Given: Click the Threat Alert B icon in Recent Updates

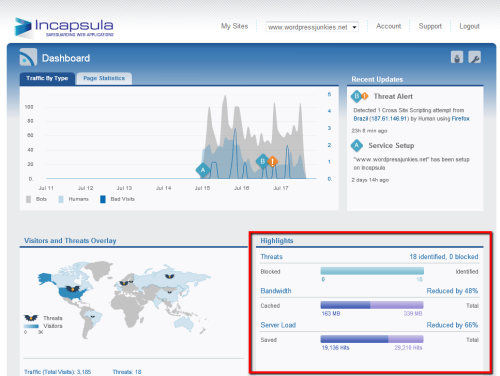Looking at the screenshot, I should (x=357, y=96).
